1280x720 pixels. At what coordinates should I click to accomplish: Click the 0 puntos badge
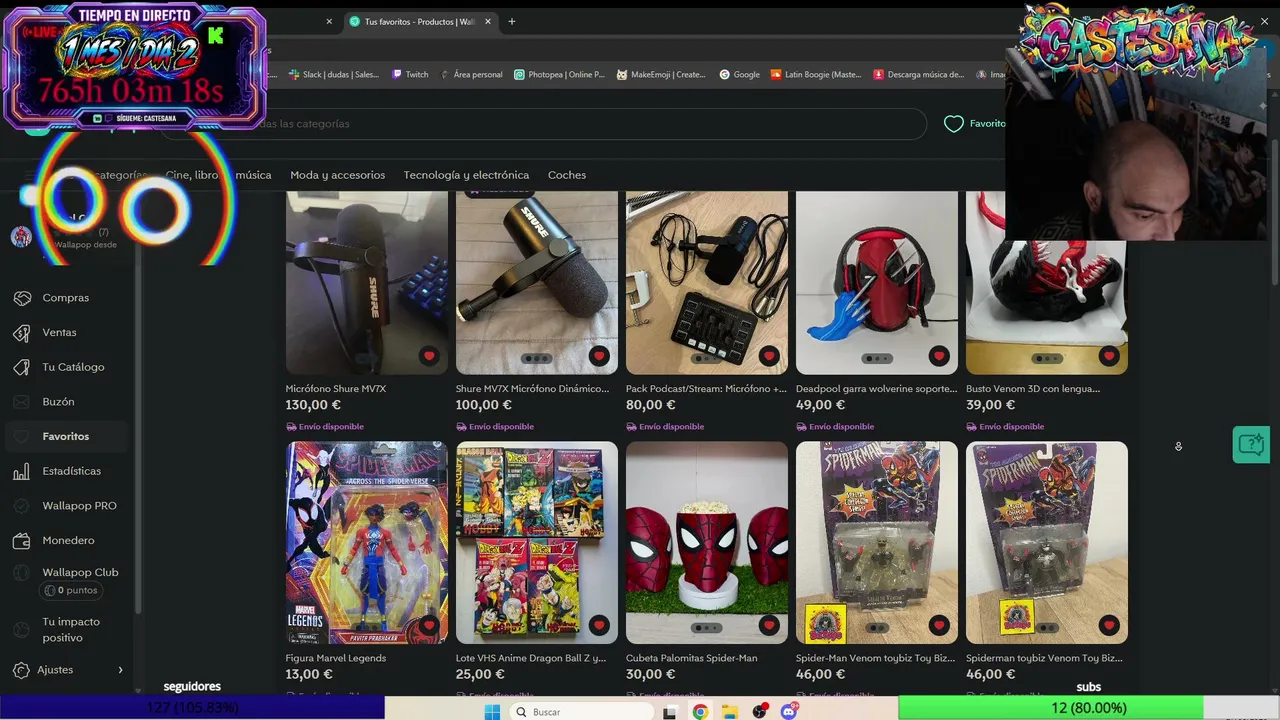tap(71, 591)
